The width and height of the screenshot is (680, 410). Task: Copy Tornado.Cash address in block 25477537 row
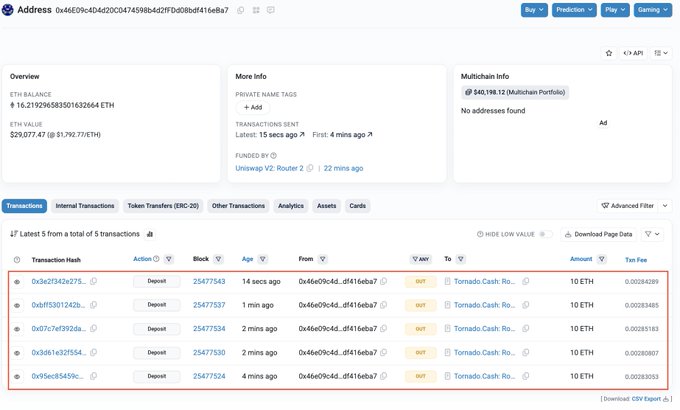coord(526,305)
